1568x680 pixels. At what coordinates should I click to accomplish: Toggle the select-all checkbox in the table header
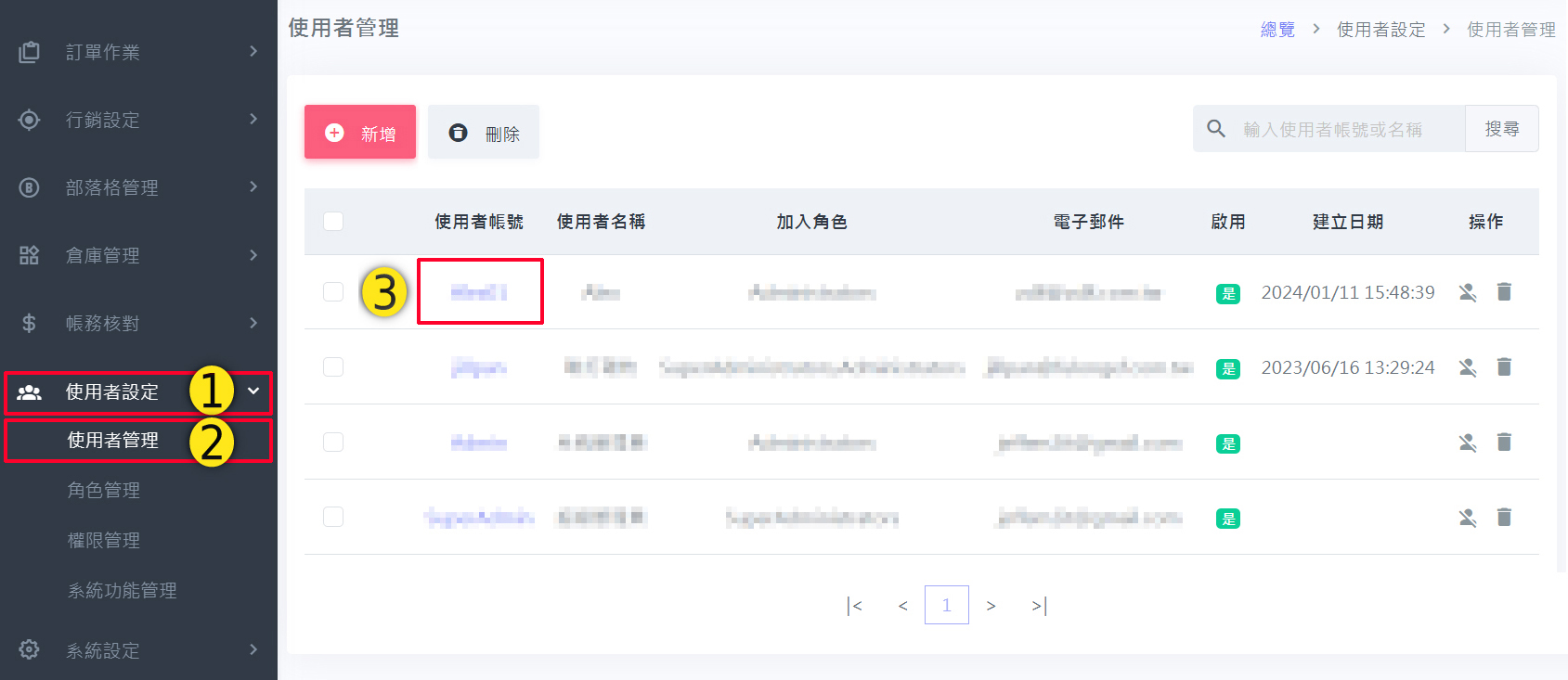coord(333,221)
